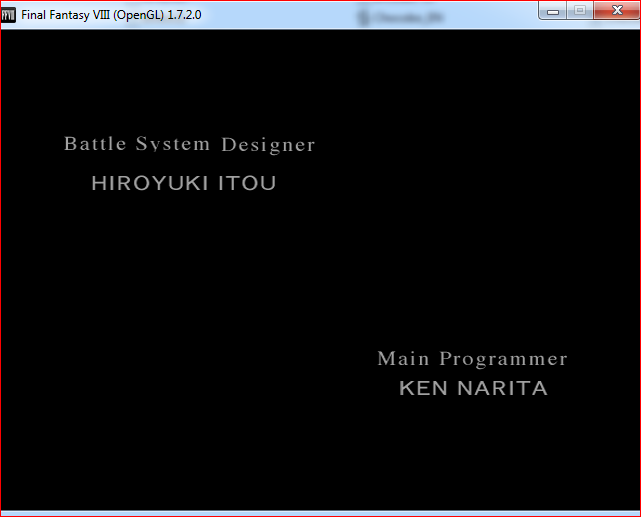Maximize the Final Fantasy VIII window

580,11
